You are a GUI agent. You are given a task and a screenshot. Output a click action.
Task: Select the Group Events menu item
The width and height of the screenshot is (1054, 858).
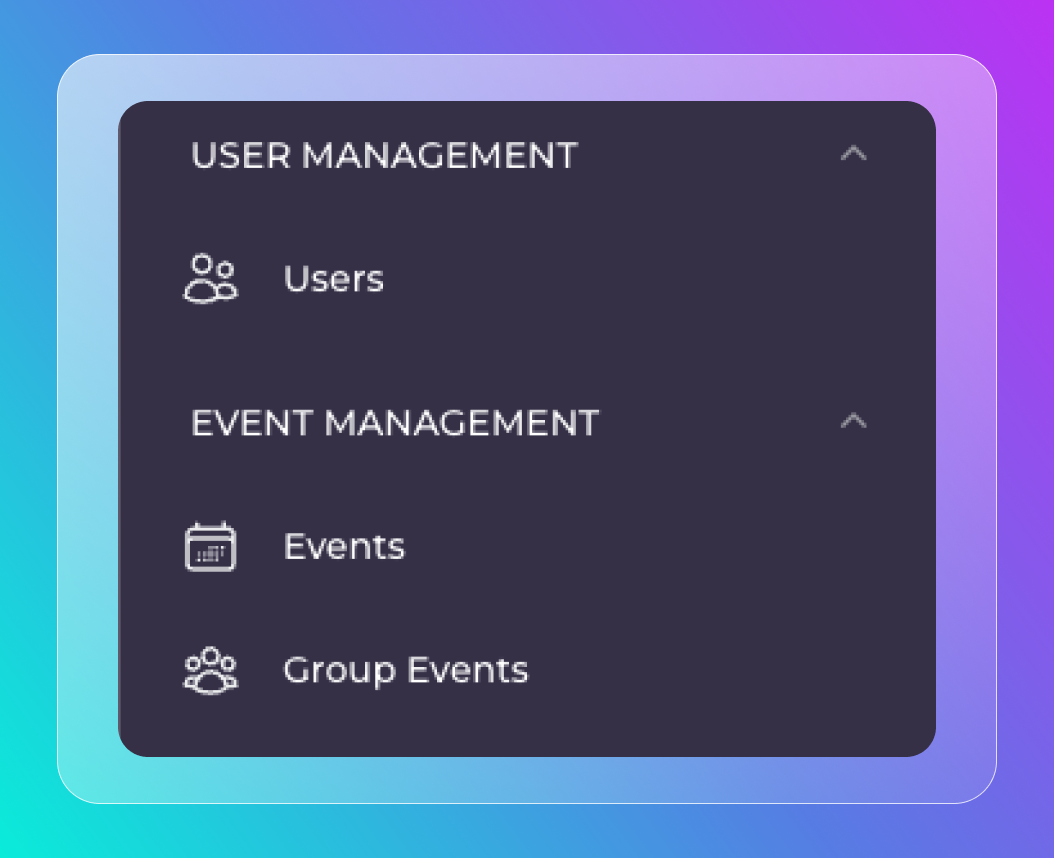405,670
